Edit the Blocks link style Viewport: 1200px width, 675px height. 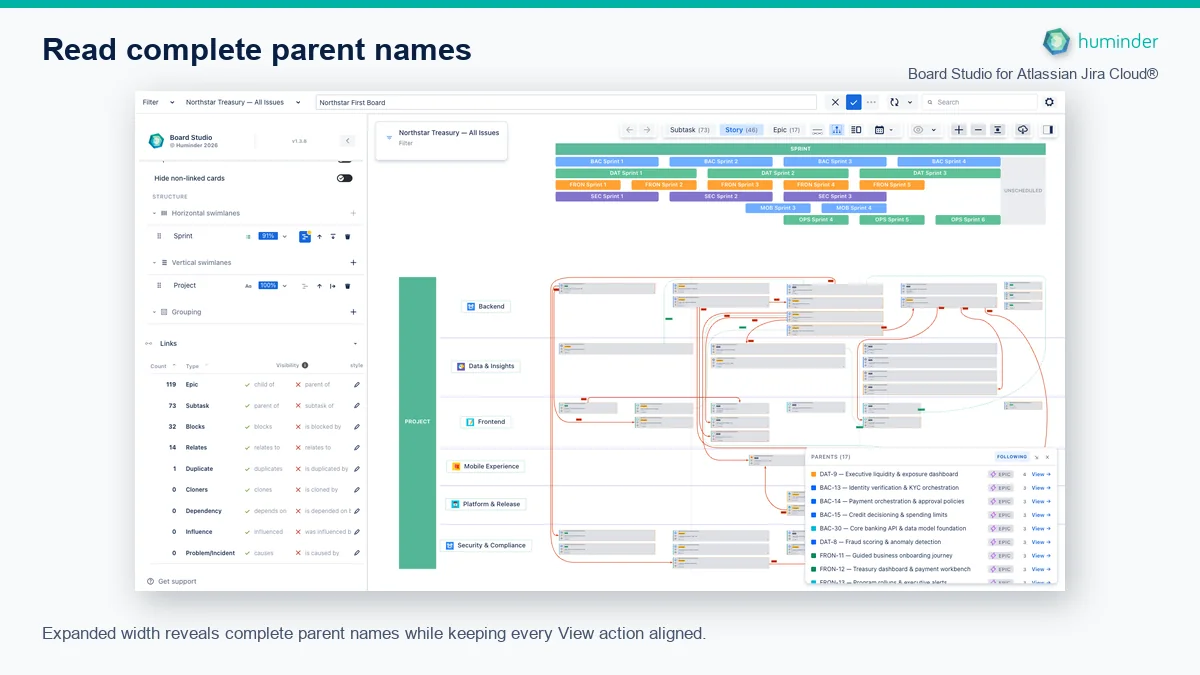357,427
